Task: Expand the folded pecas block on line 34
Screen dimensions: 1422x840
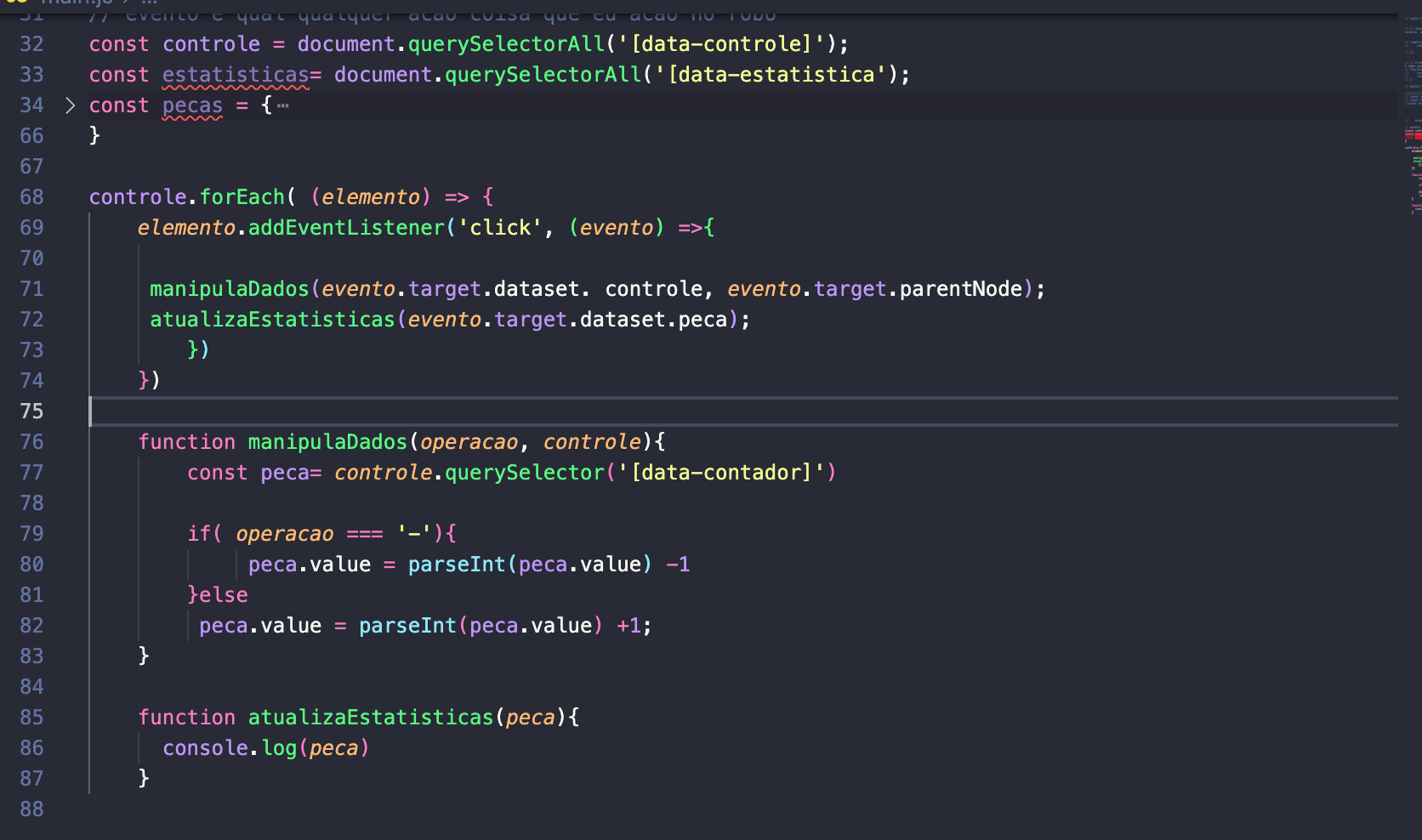Action: pyautogui.click(x=71, y=105)
